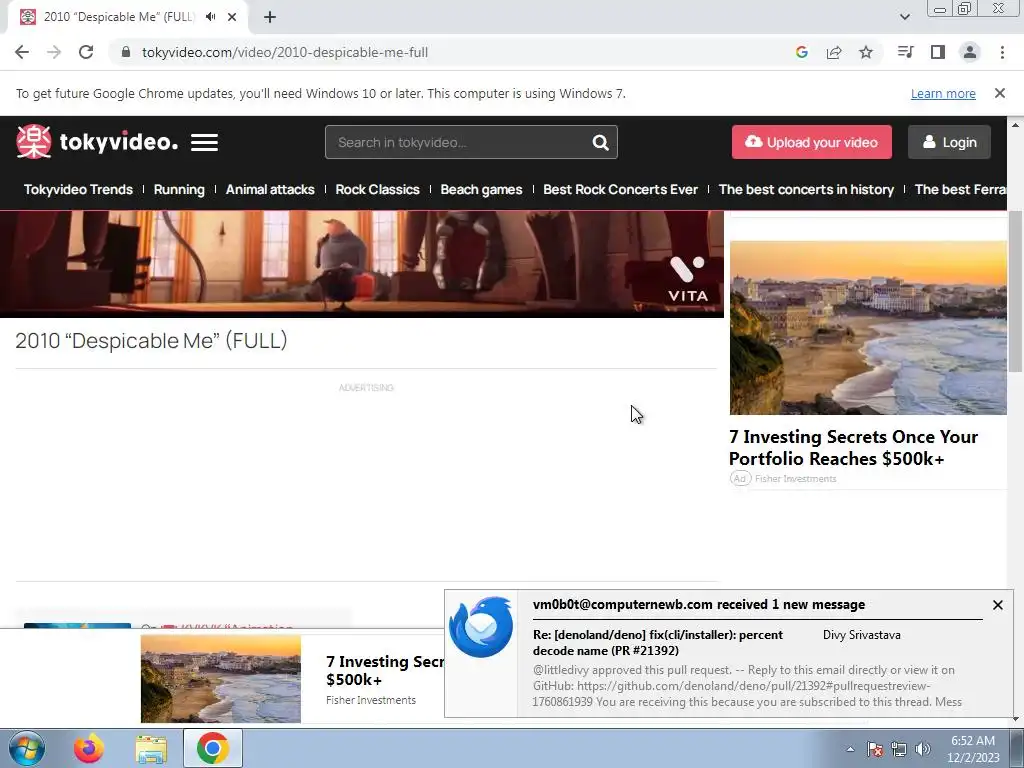The height and width of the screenshot is (768, 1024).
Task: Bookmark this page with star icon
Action: [866, 52]
